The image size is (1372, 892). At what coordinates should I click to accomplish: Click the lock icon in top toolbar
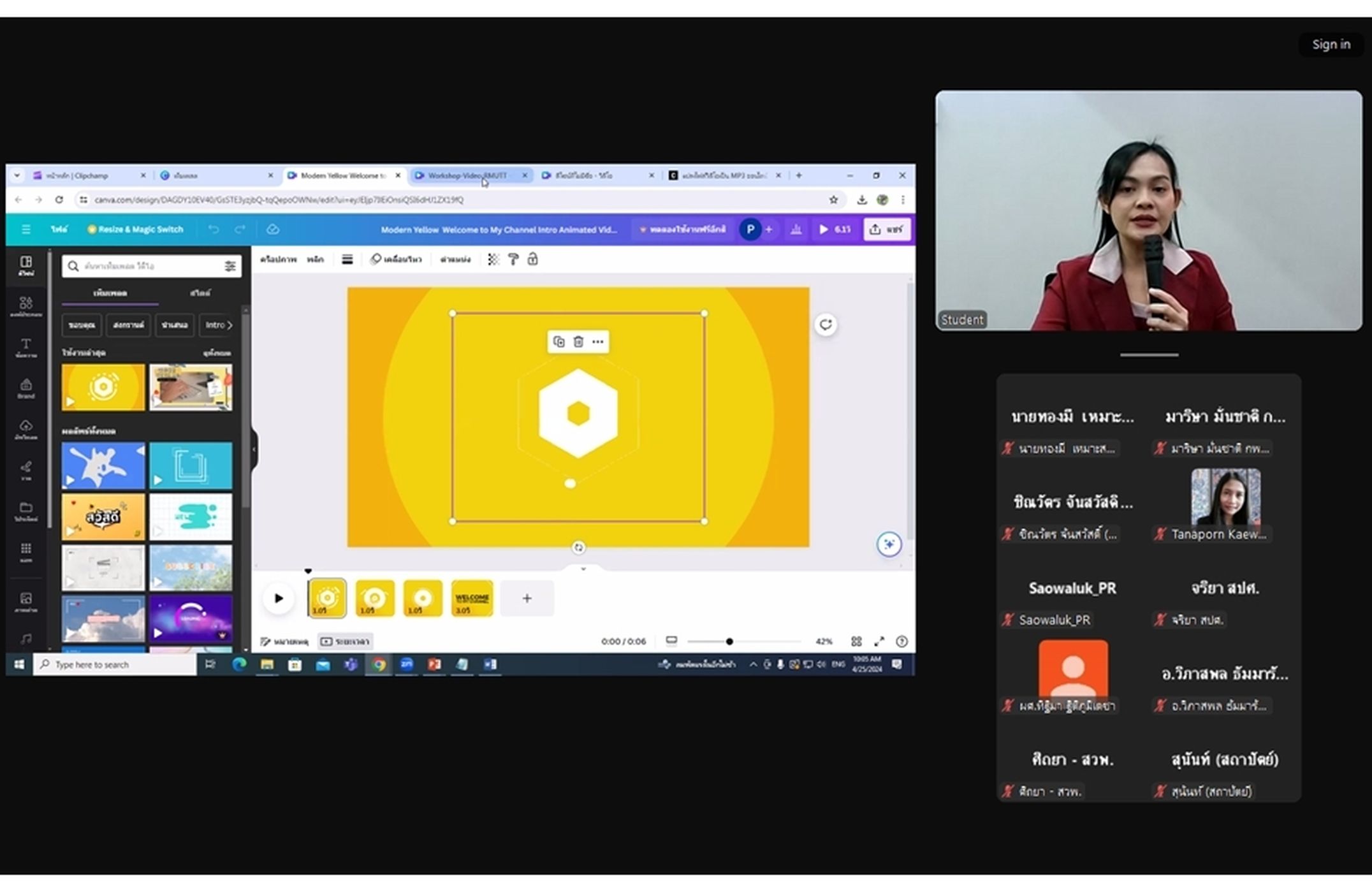pyautogui.click(x=533, y=259)
